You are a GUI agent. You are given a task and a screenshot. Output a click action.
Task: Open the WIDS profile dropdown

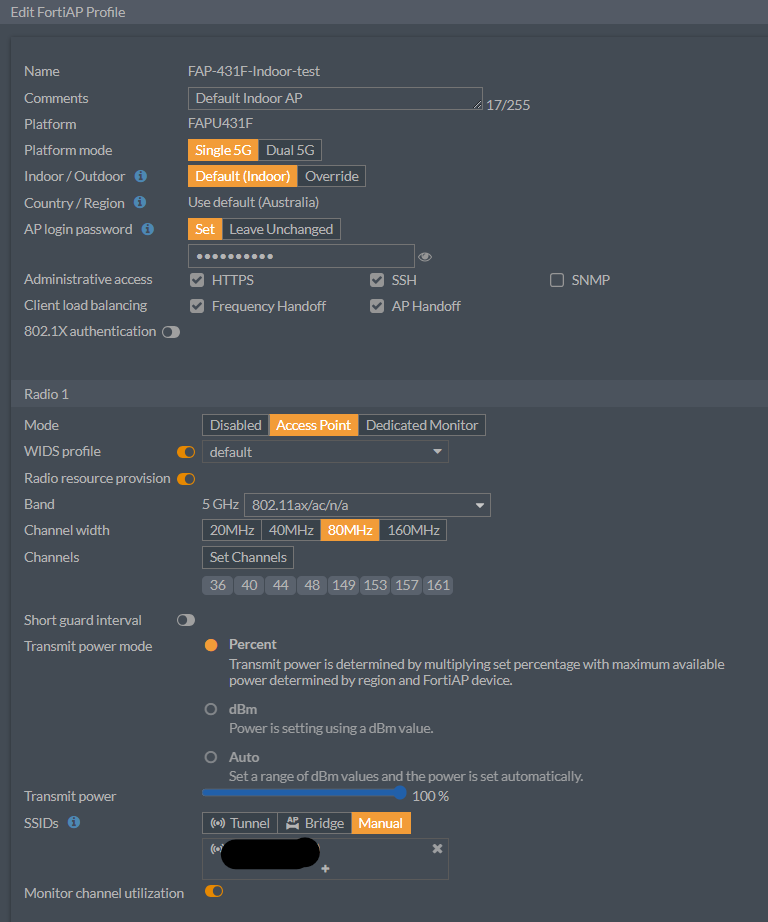(325, 452)
